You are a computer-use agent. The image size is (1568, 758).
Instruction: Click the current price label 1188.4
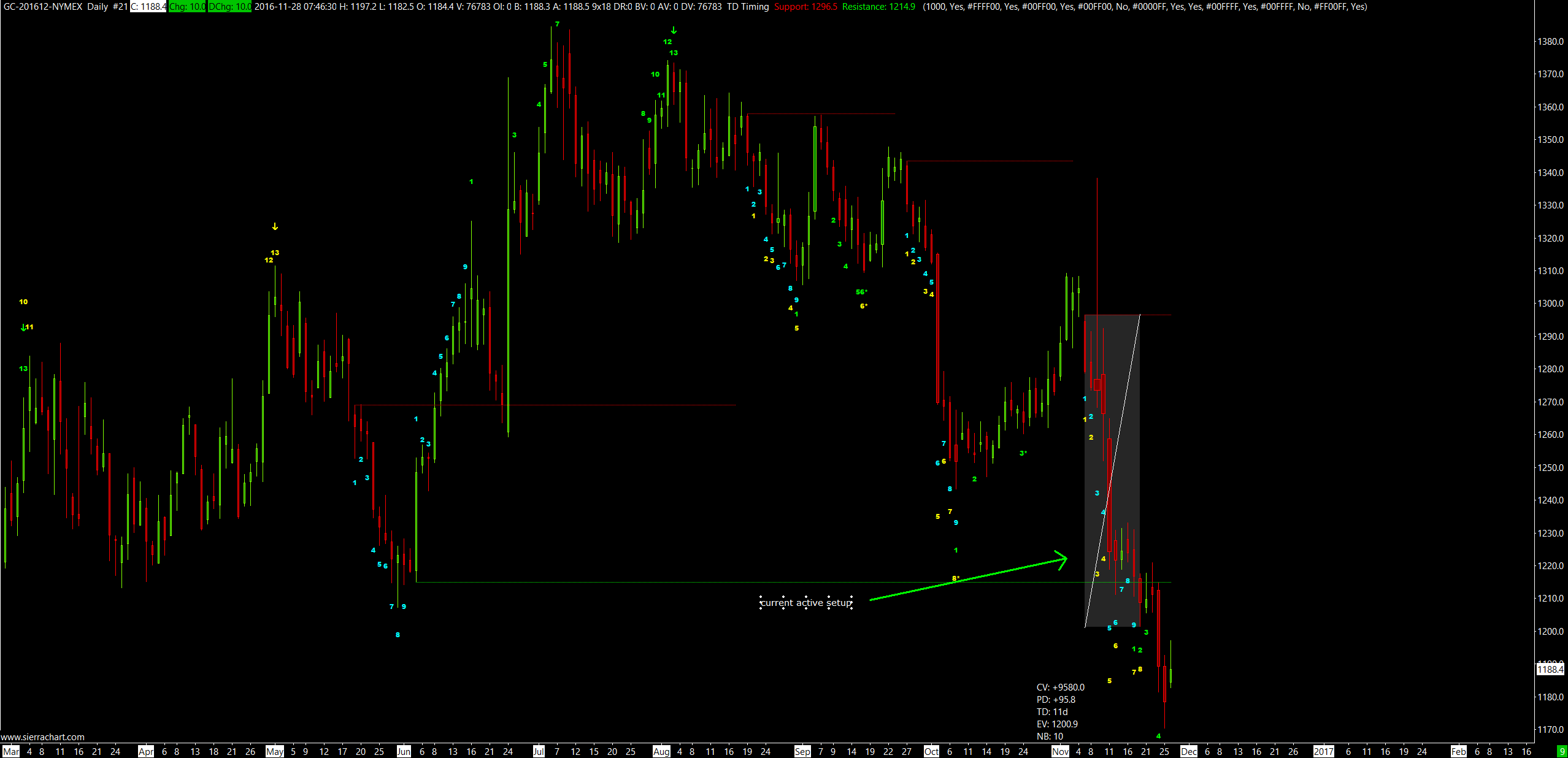(x=1550, y=669)
